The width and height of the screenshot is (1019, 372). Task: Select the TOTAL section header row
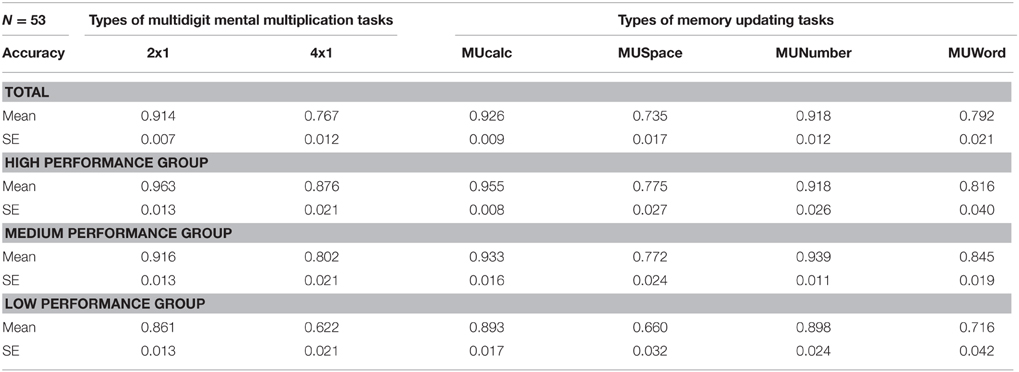pos(507,92)
